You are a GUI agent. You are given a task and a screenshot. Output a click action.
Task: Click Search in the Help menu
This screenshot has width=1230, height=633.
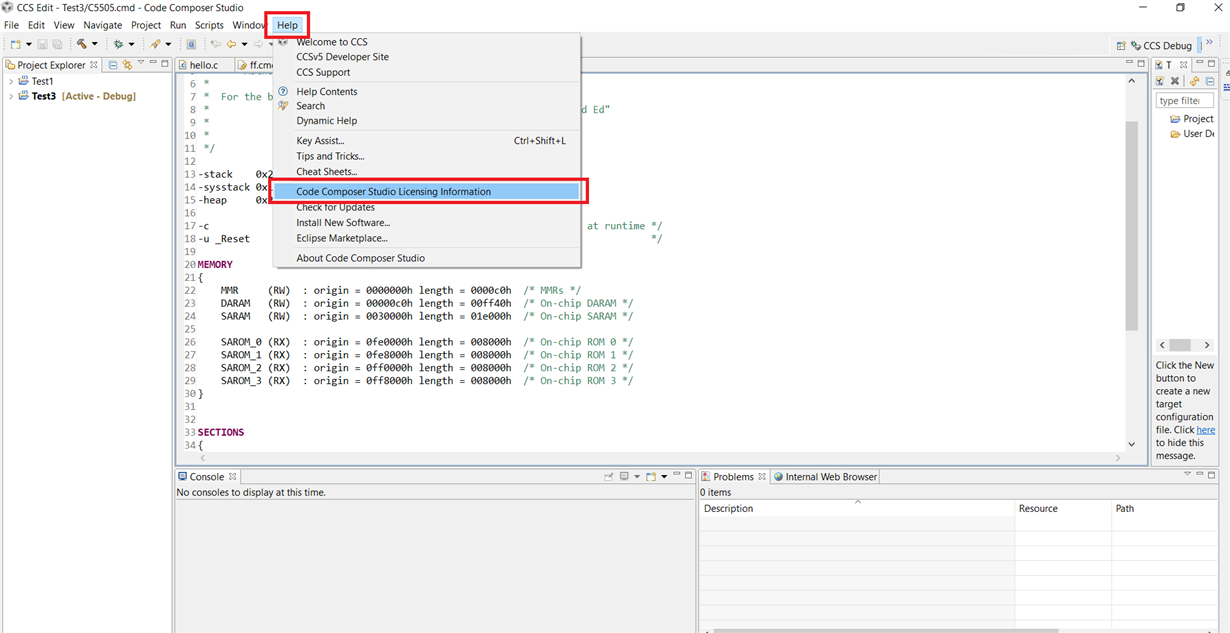tap(427, 106)
